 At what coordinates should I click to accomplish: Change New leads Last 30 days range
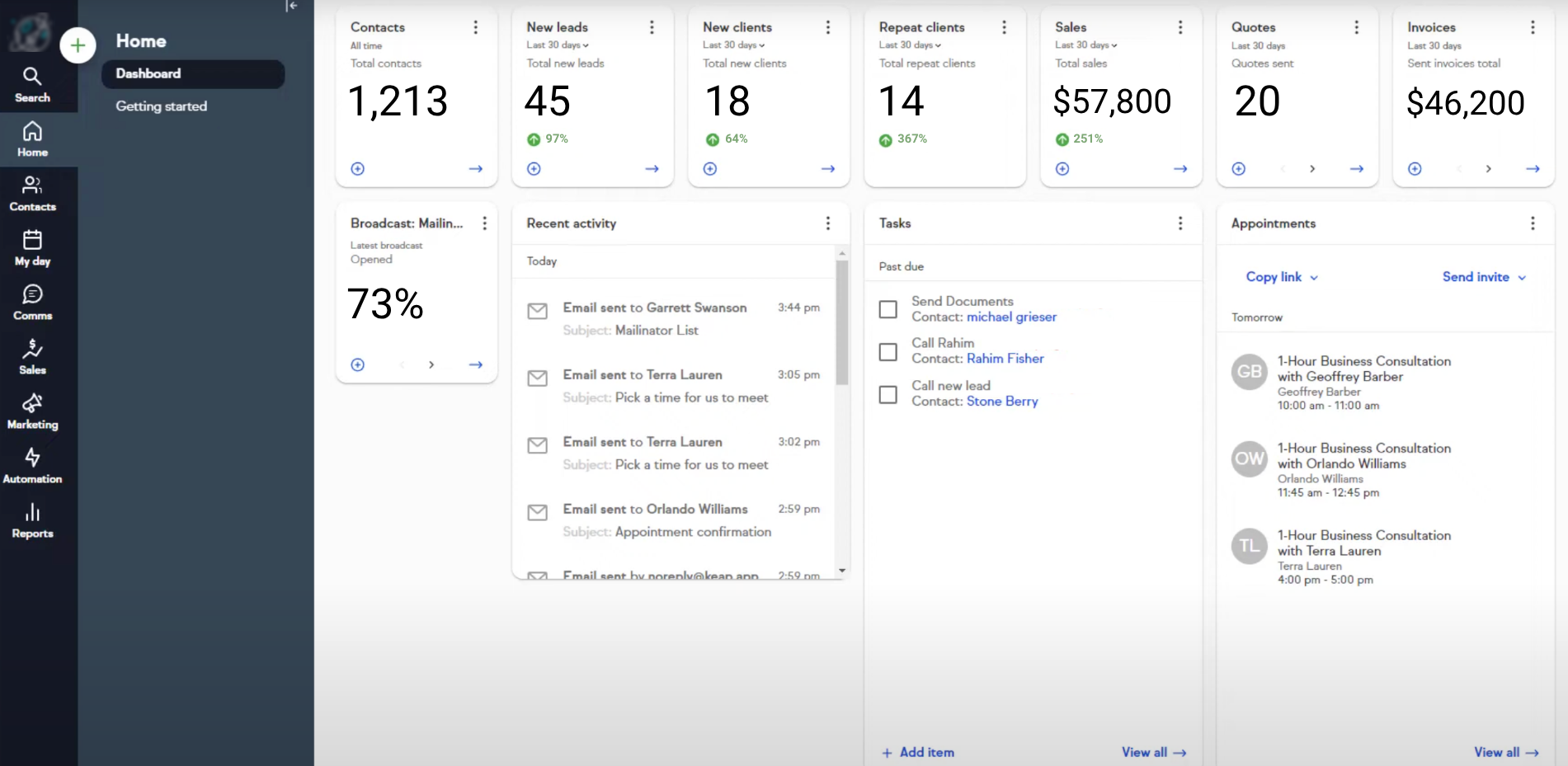(x=558, y=45)
